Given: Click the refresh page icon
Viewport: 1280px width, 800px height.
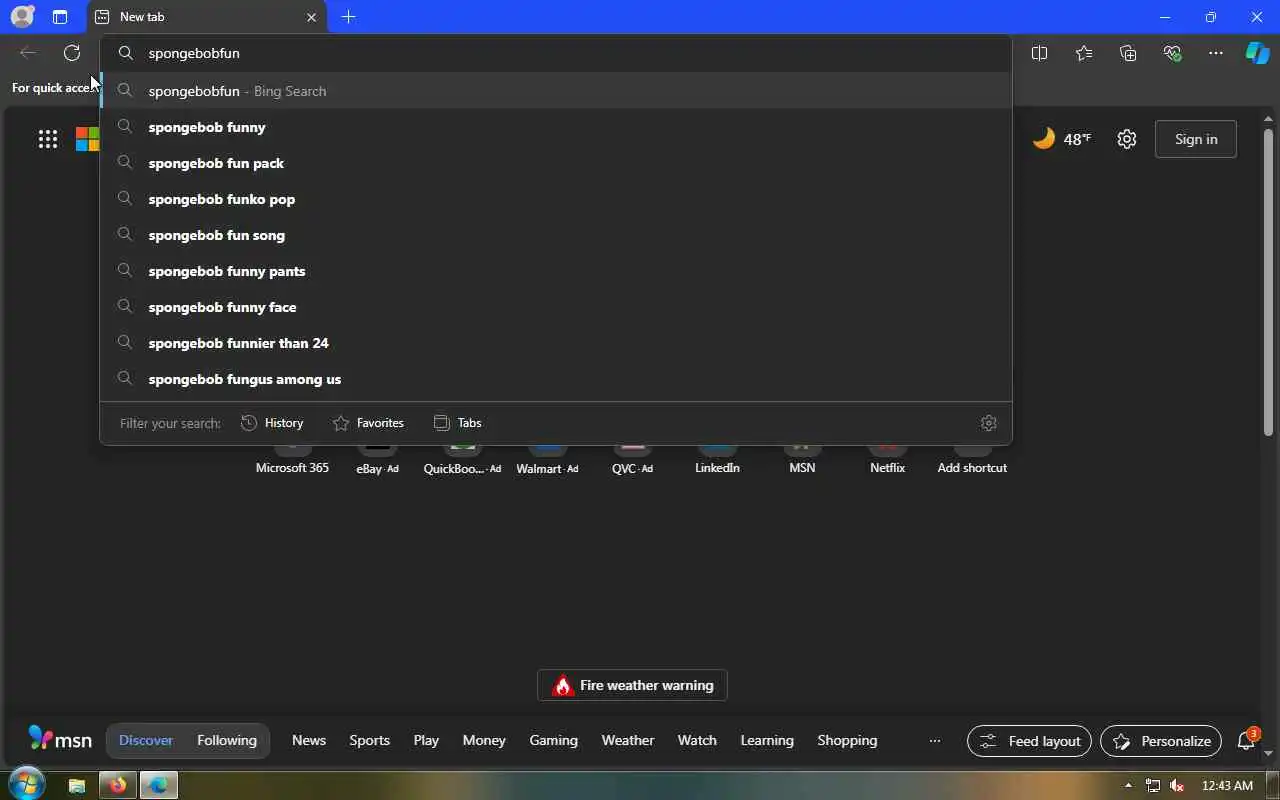Looking at the screenshot, I should point(72,53).
